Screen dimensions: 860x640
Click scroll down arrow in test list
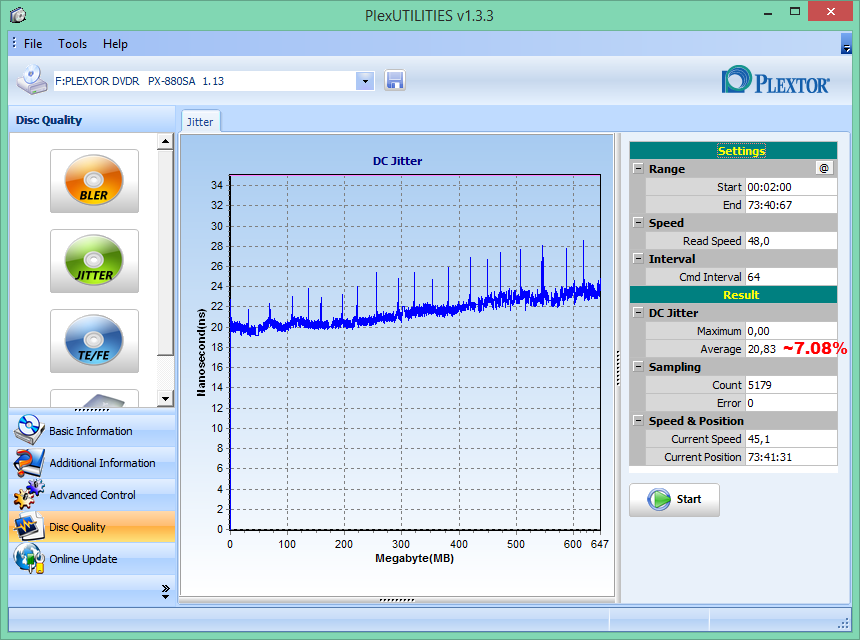pyautogui.click(x=165, y=399)
